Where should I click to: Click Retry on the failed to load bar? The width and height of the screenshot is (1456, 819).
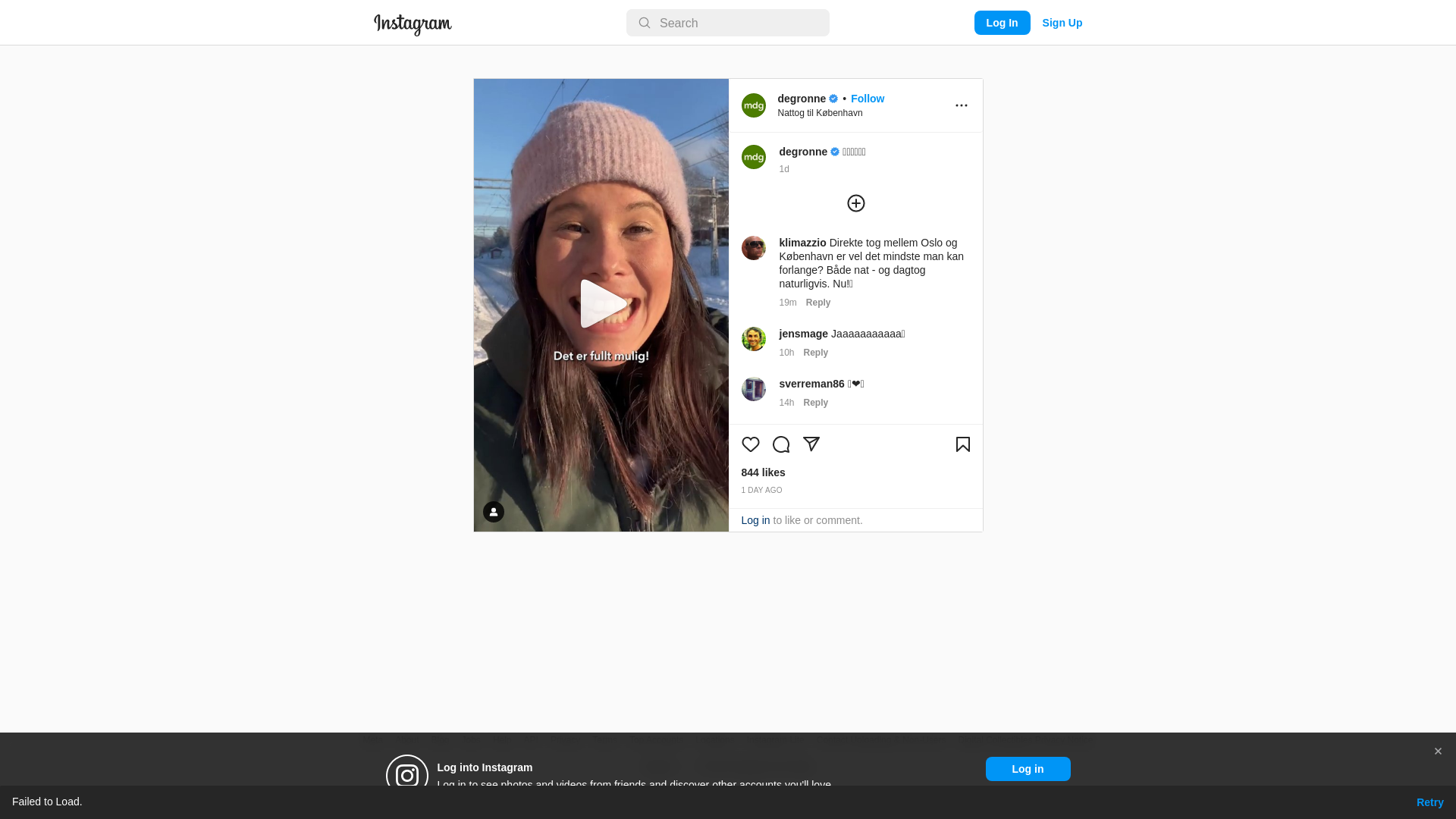(x=1429, y=802)
